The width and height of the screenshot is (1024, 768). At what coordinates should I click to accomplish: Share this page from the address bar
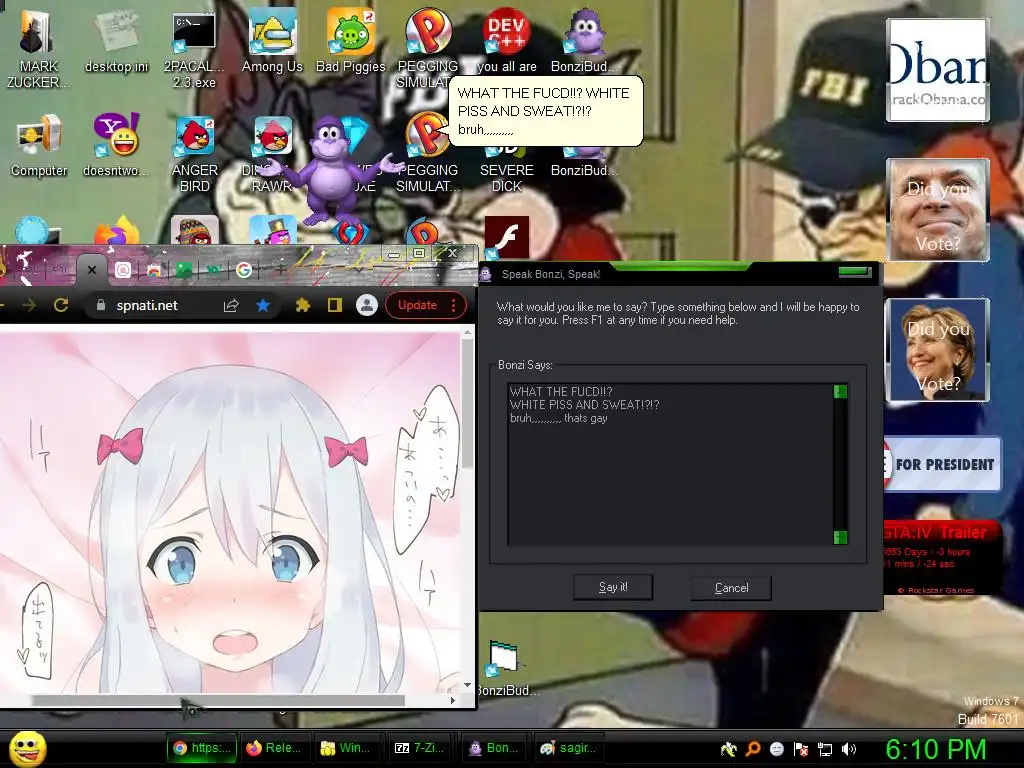pyautogui.click(x=231, y=305)
